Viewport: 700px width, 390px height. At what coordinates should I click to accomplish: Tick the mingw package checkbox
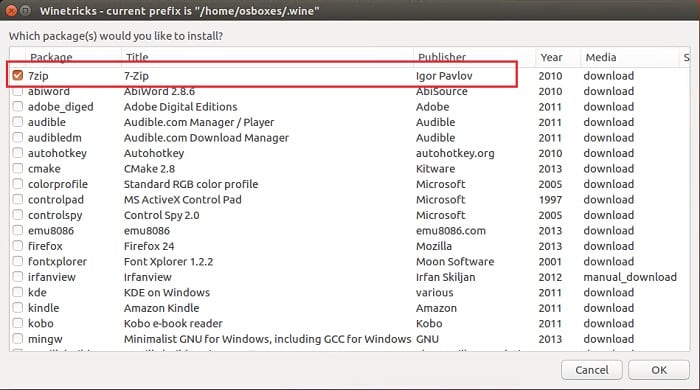[17, 339]
